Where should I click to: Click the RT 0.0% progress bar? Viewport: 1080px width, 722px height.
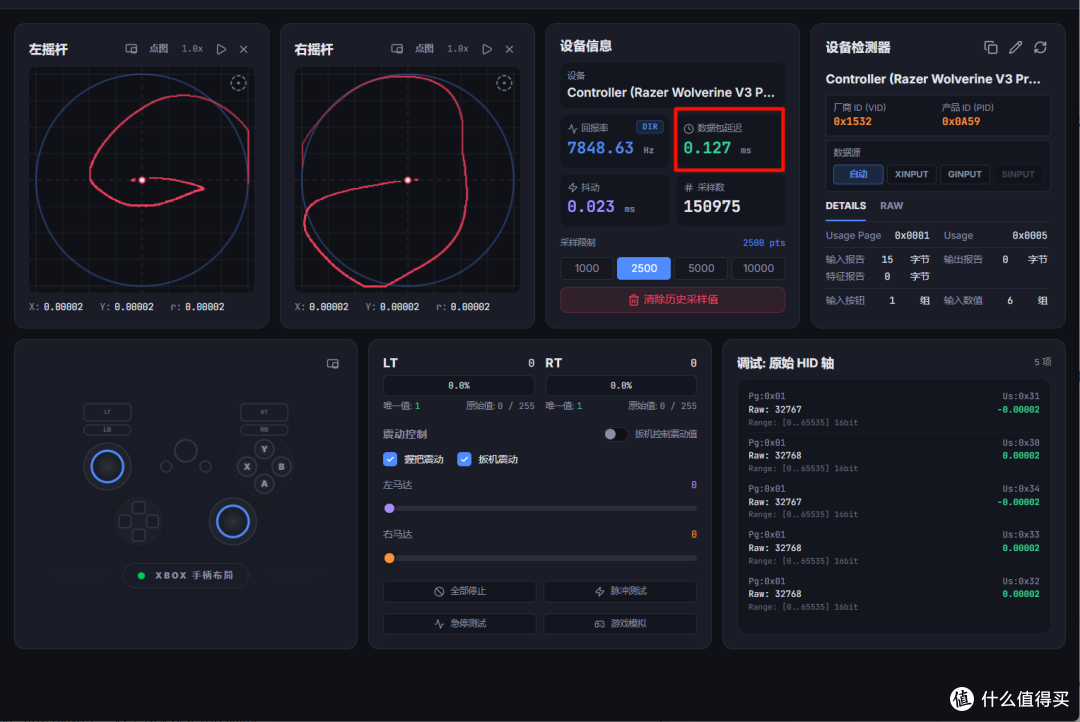621,386
